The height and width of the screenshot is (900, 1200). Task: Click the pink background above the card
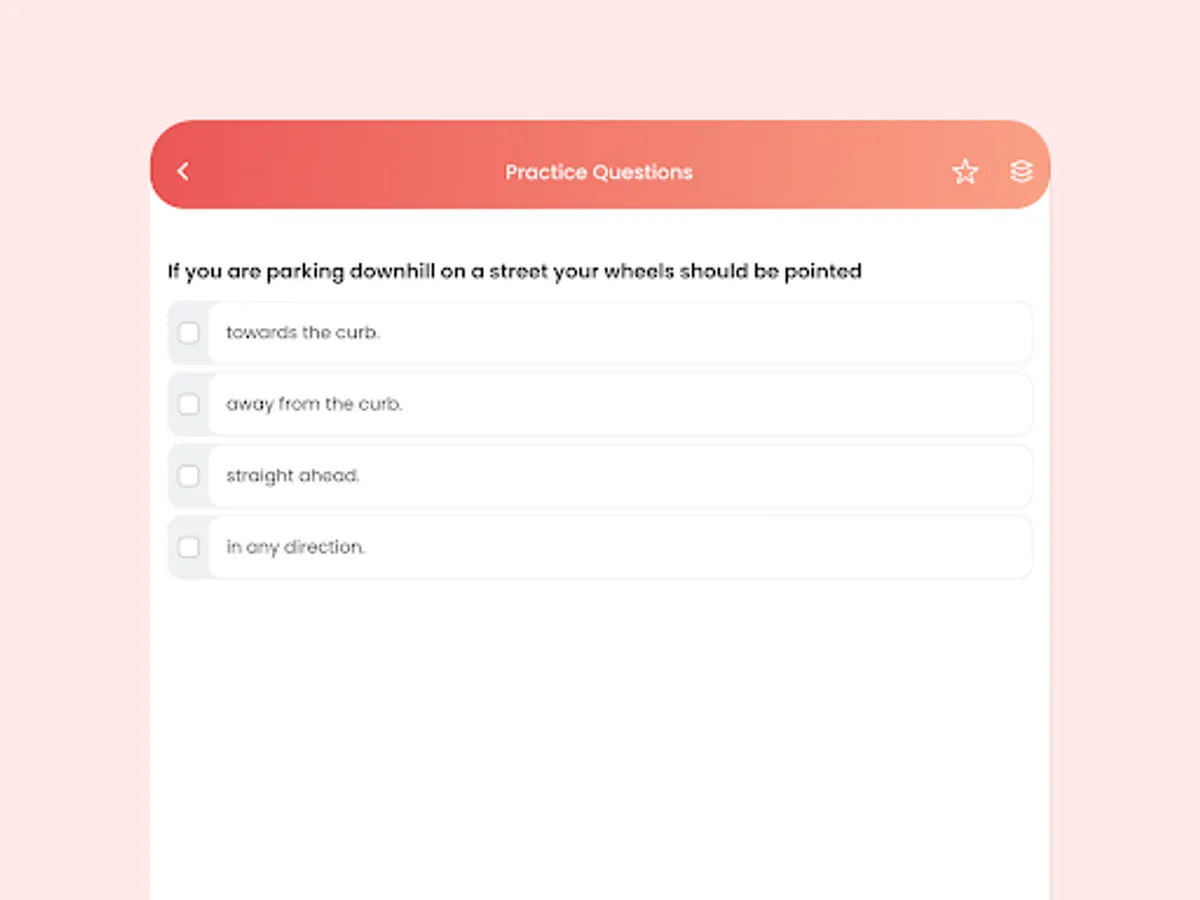coord(600,60)
